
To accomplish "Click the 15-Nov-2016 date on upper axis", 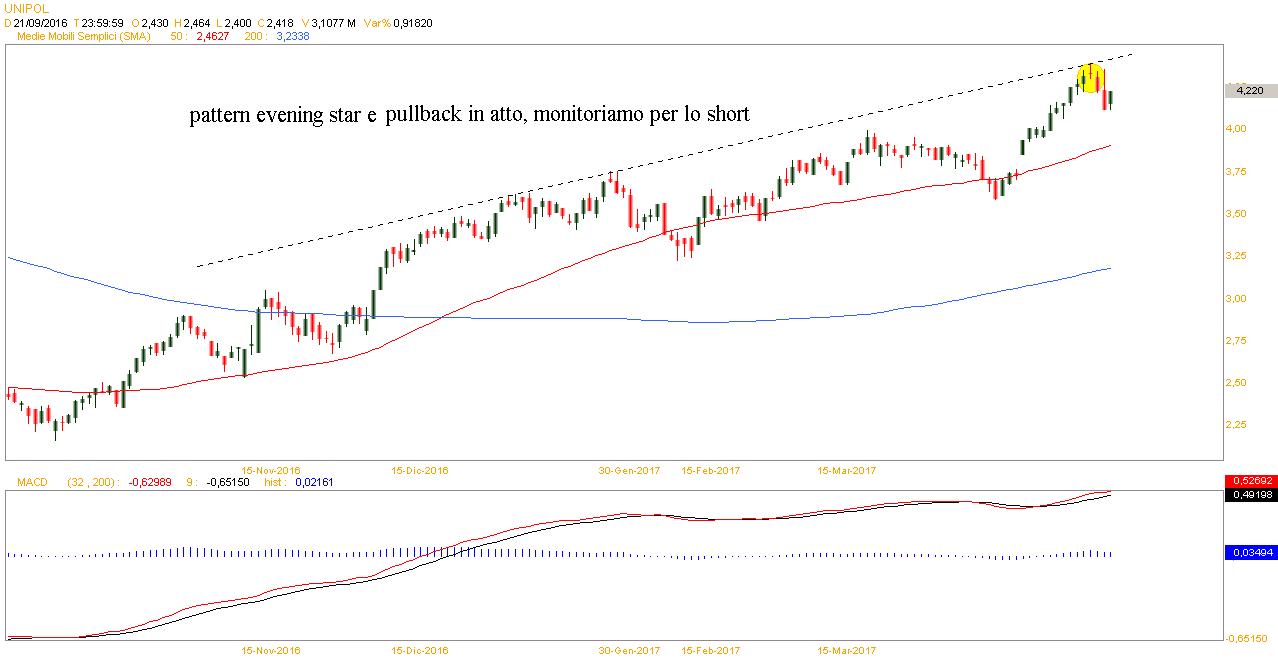I will point(270,469).
